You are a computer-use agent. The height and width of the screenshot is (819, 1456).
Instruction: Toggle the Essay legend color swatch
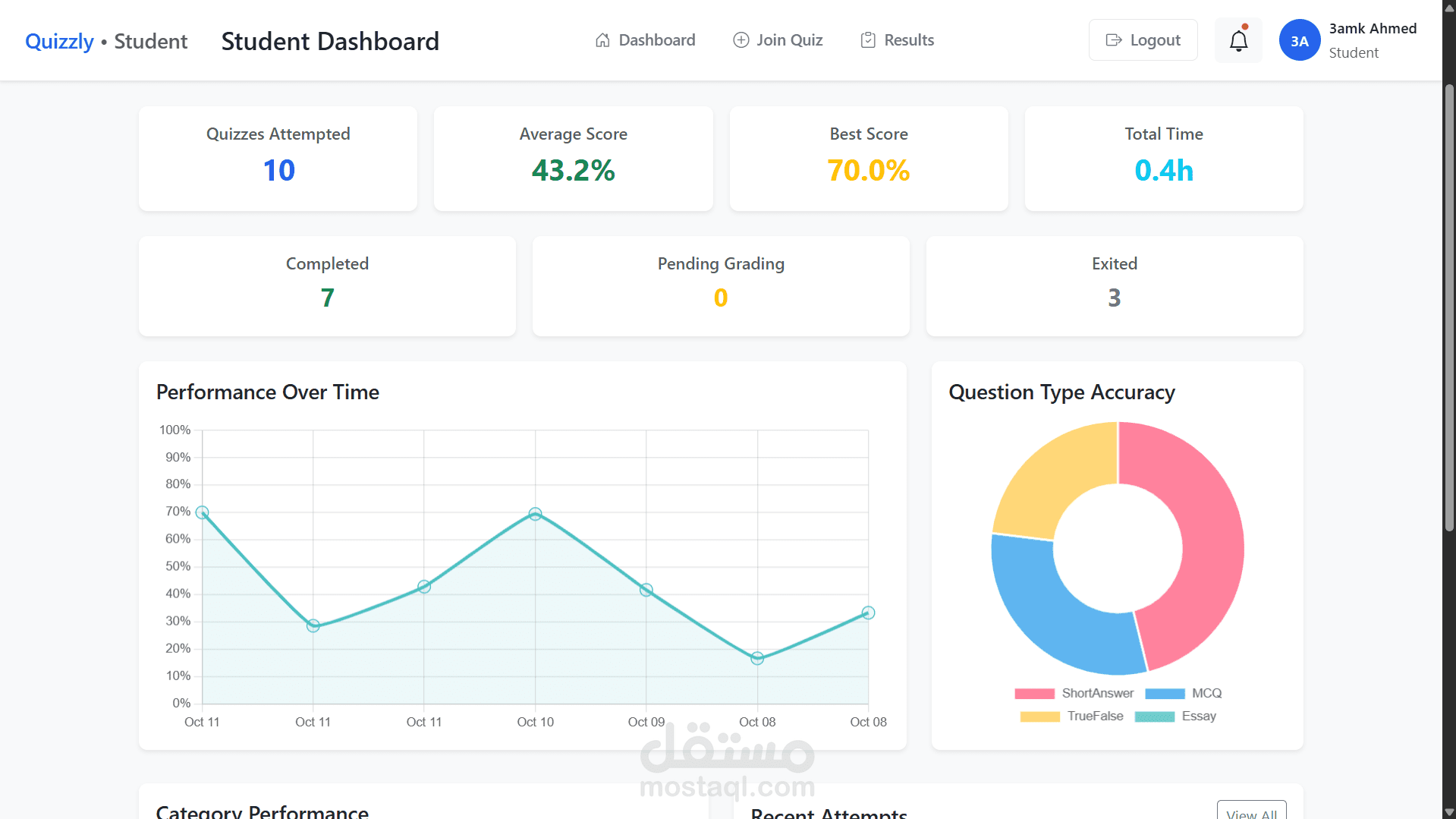pyautogui.click(x=1155, y=717)
